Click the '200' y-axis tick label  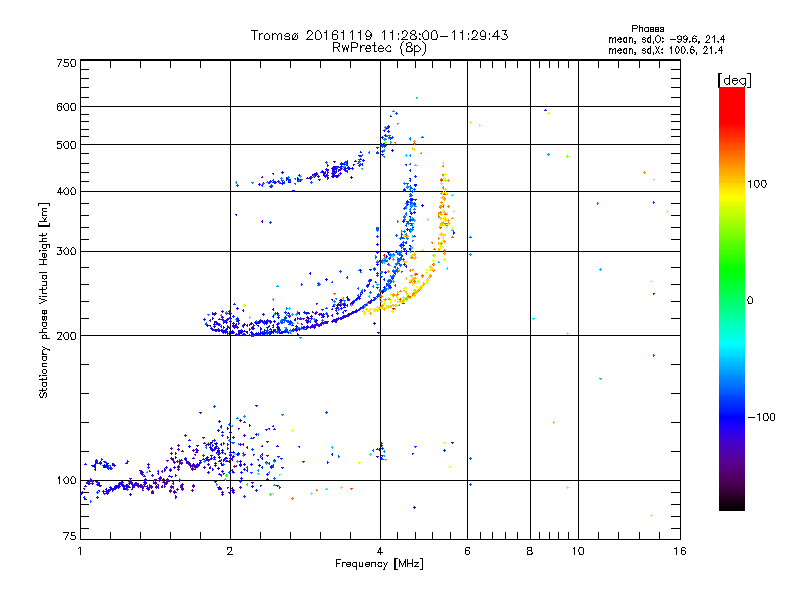point(66,336)
